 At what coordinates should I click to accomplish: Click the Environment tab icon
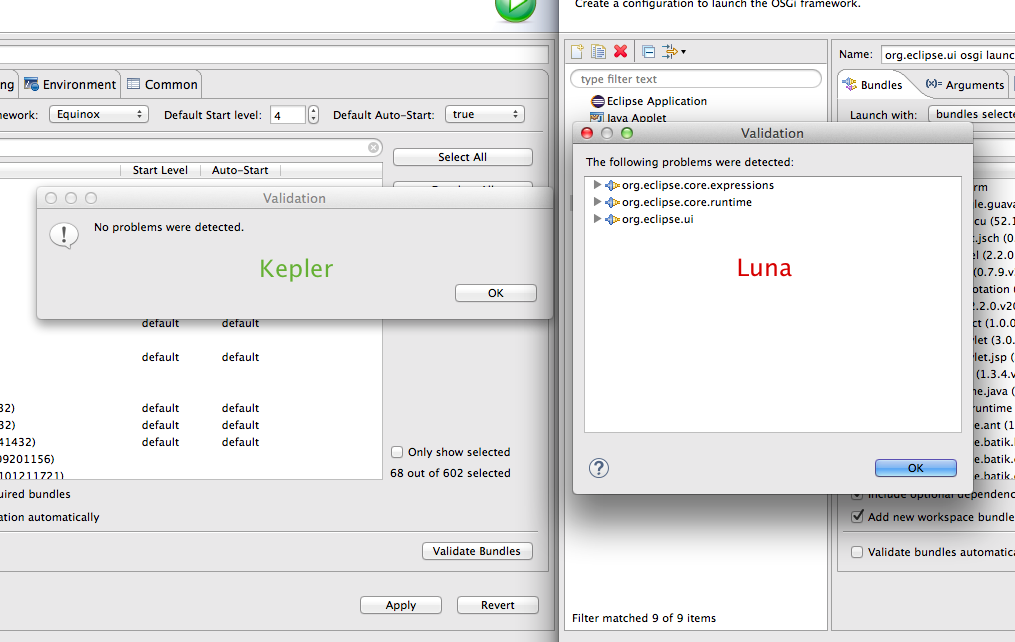pyautogui.click(x=31, y=84)
